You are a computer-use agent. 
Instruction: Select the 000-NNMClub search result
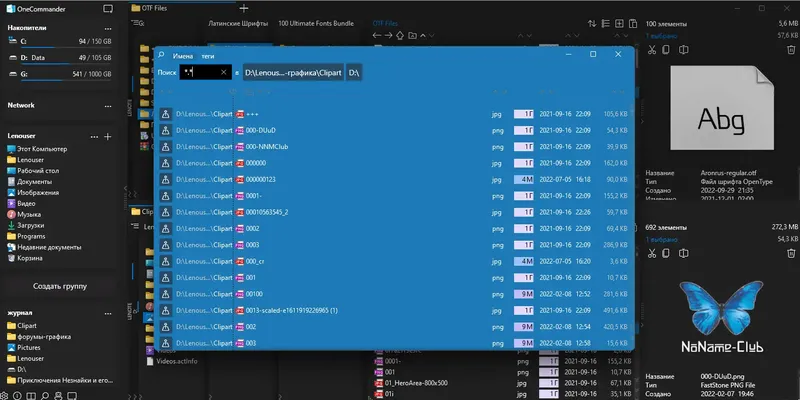393,147
